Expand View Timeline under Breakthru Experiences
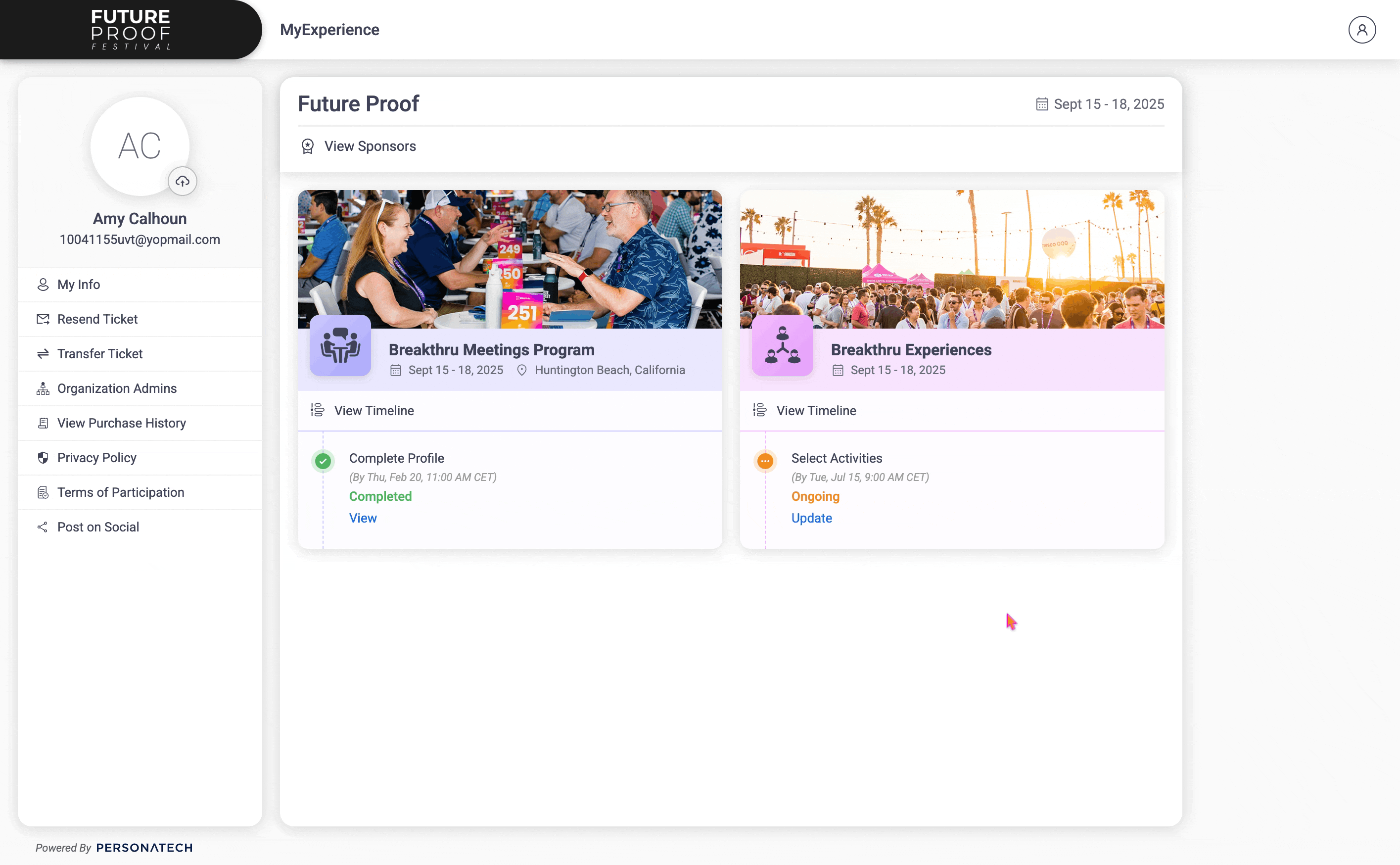The width and height of the screenshot is (1400, 865). [x=816, y=411]
